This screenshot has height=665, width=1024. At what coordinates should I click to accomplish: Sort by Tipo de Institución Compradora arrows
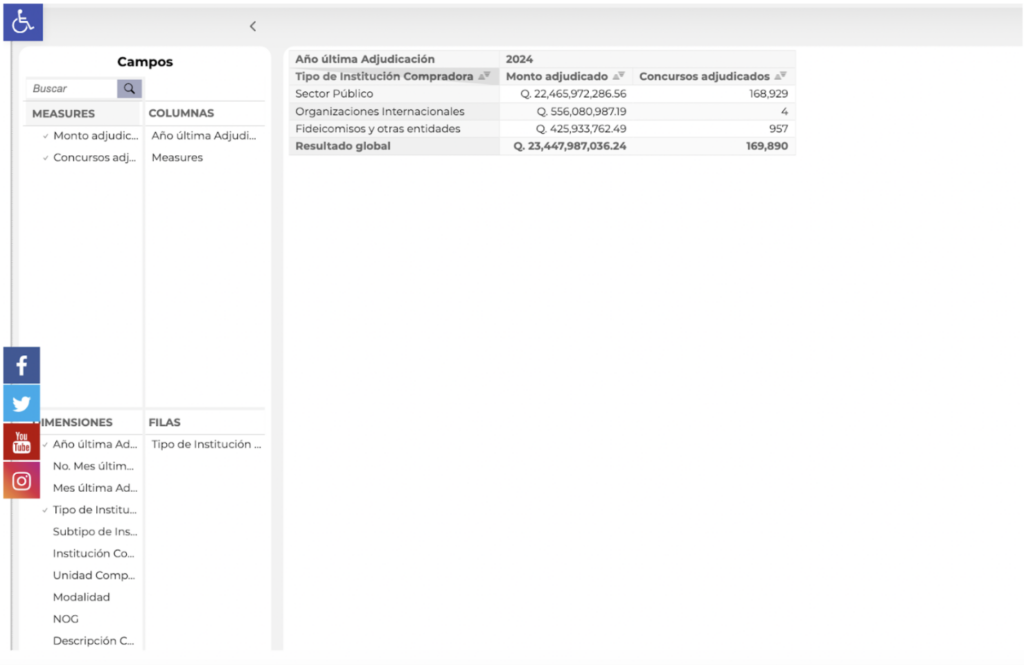pos(484,76)
